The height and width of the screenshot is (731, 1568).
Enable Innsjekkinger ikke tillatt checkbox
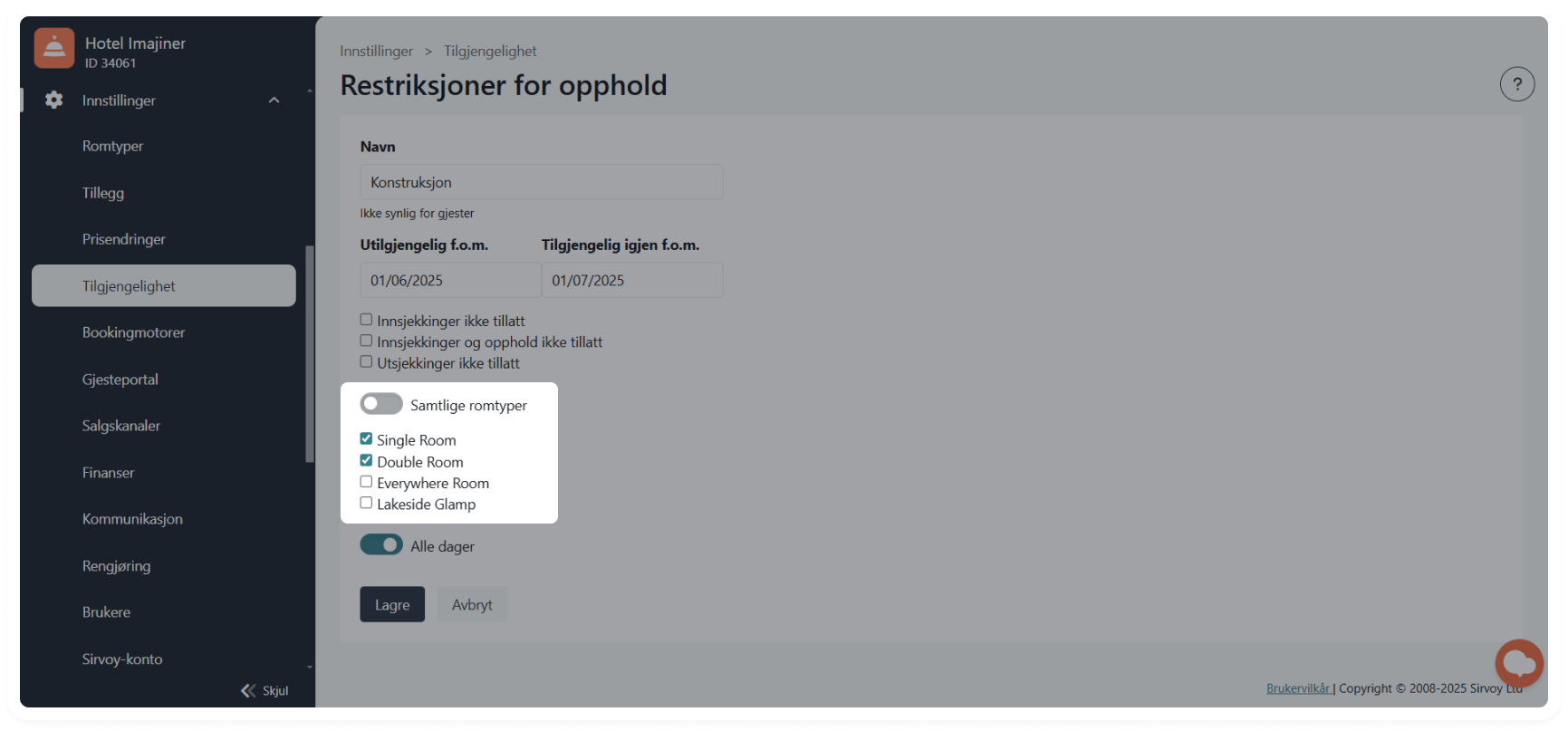pos(366,320)
